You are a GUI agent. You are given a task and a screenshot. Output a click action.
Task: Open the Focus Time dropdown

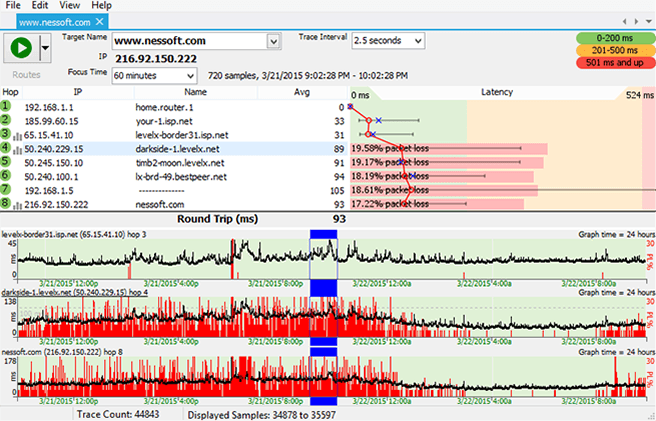pos(190,75)
